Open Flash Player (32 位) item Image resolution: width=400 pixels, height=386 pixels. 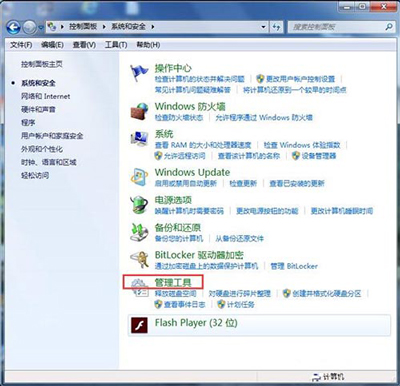(x=259, y=325)
